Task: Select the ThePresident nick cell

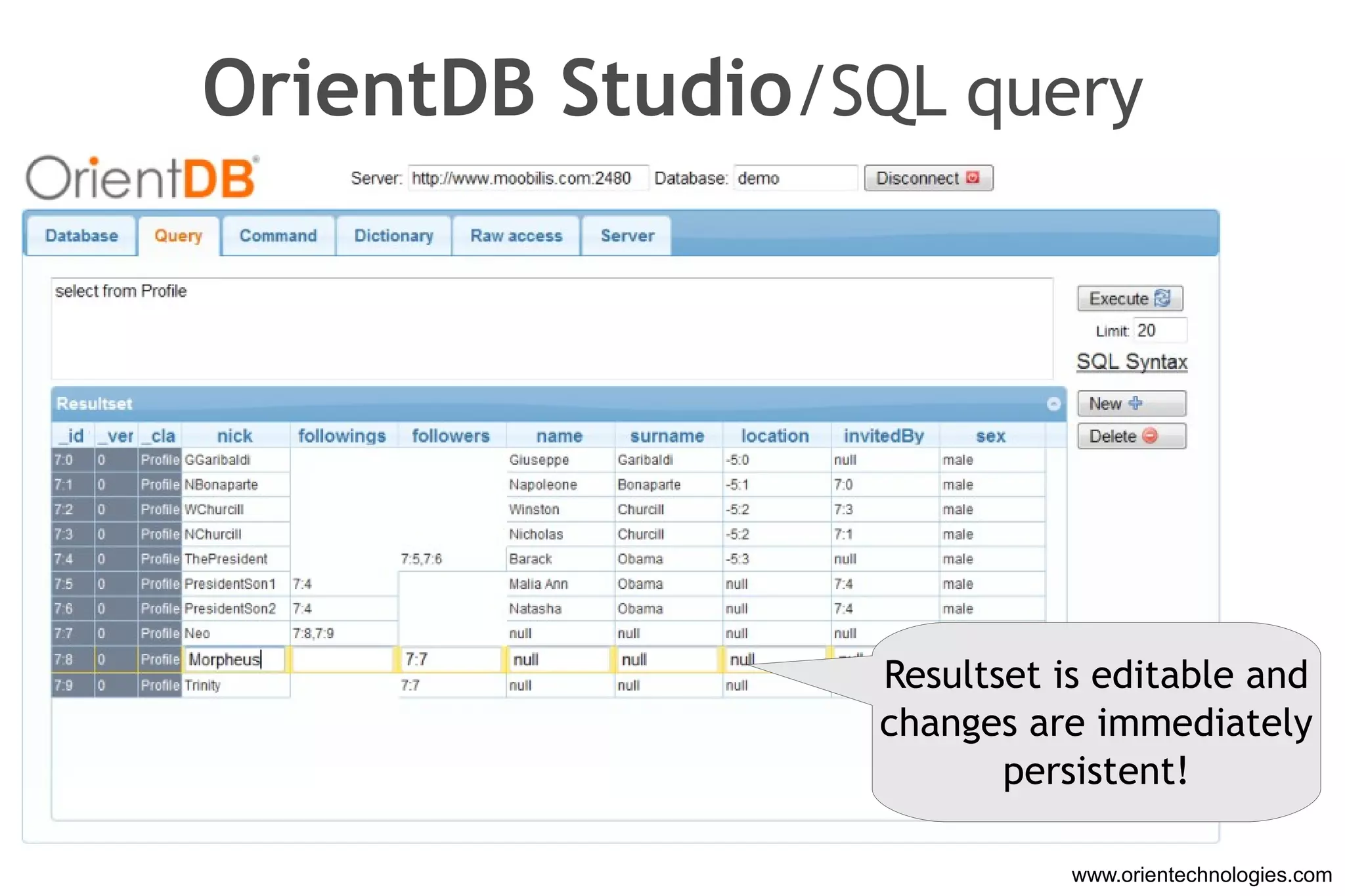Action: click(x=235, y=559)
